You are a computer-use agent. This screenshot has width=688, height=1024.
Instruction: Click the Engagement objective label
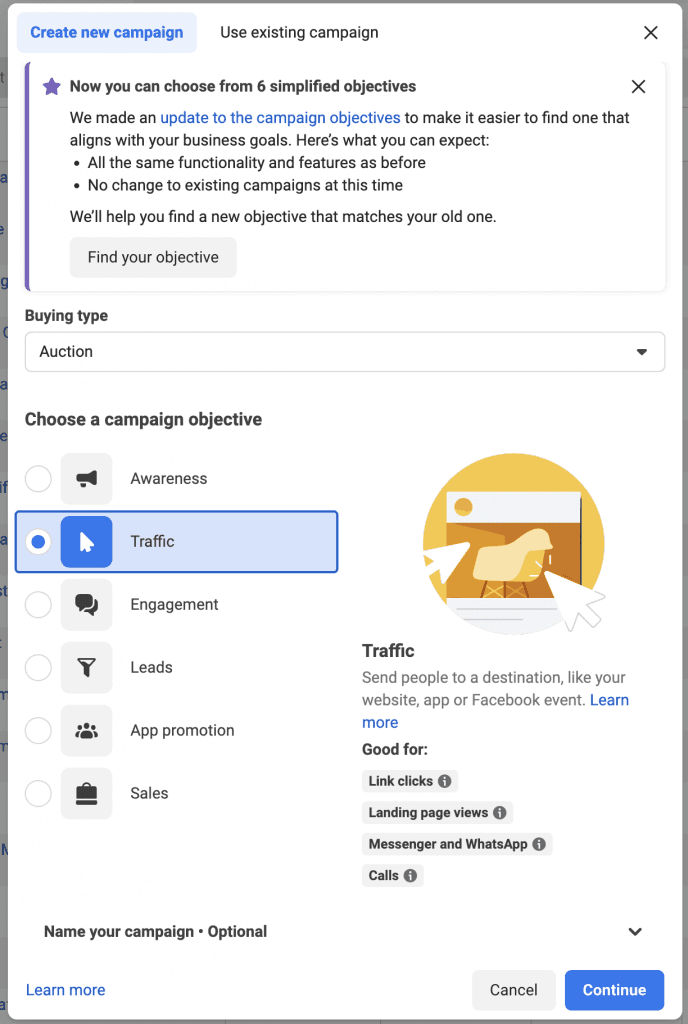click(174, 605)
